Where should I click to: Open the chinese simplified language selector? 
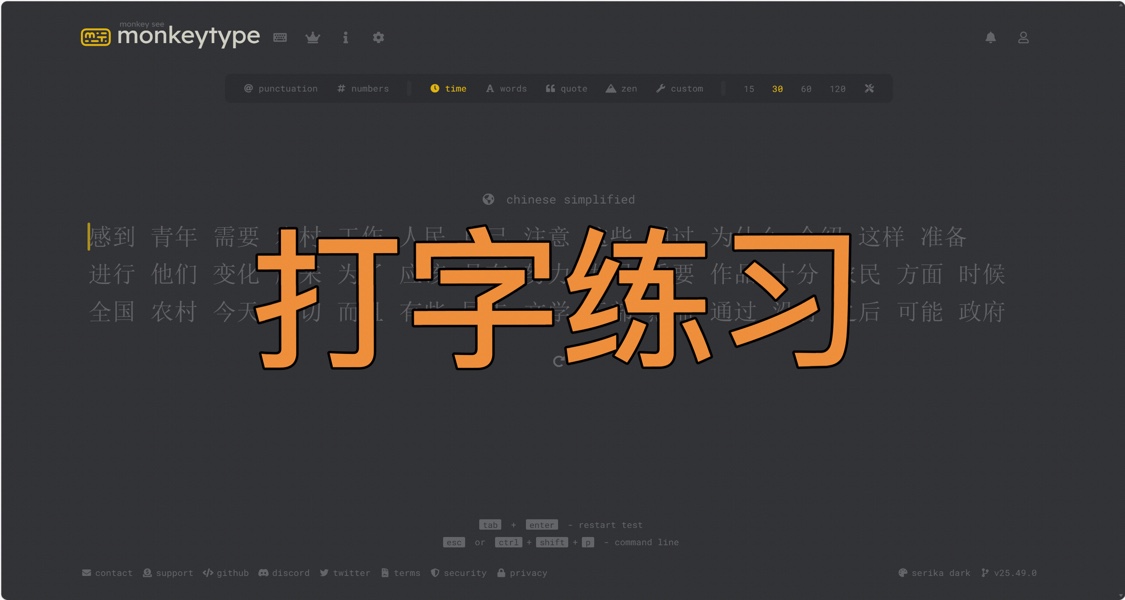(x=558, y=199)
